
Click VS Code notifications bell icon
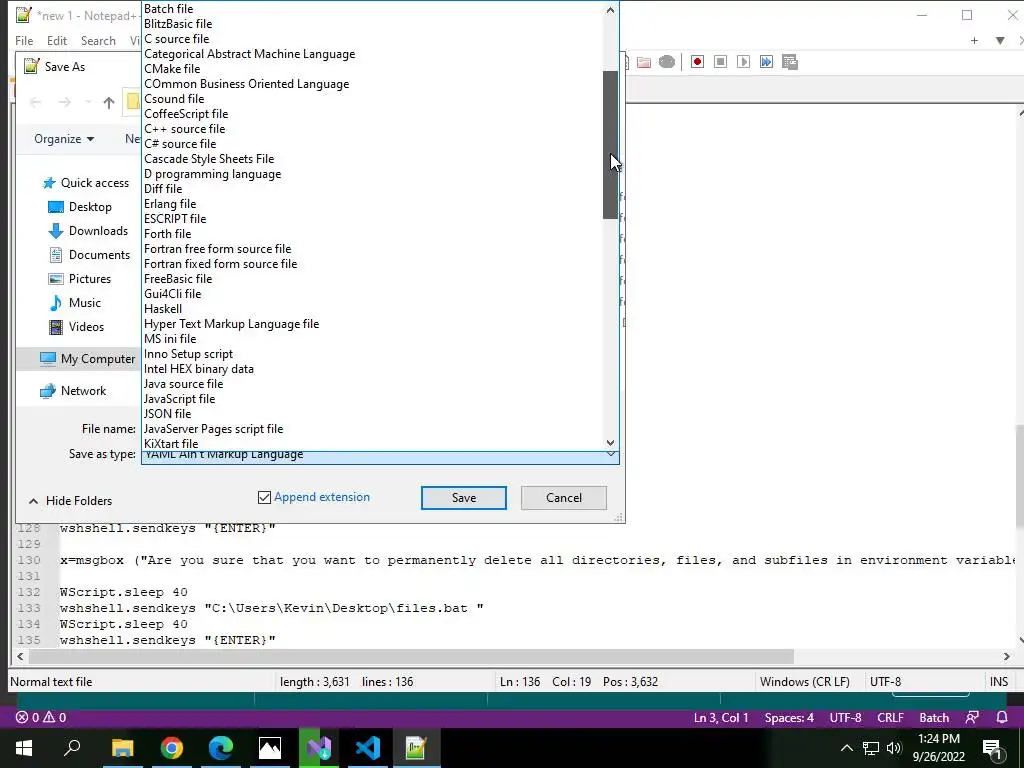click(1002, 717)
